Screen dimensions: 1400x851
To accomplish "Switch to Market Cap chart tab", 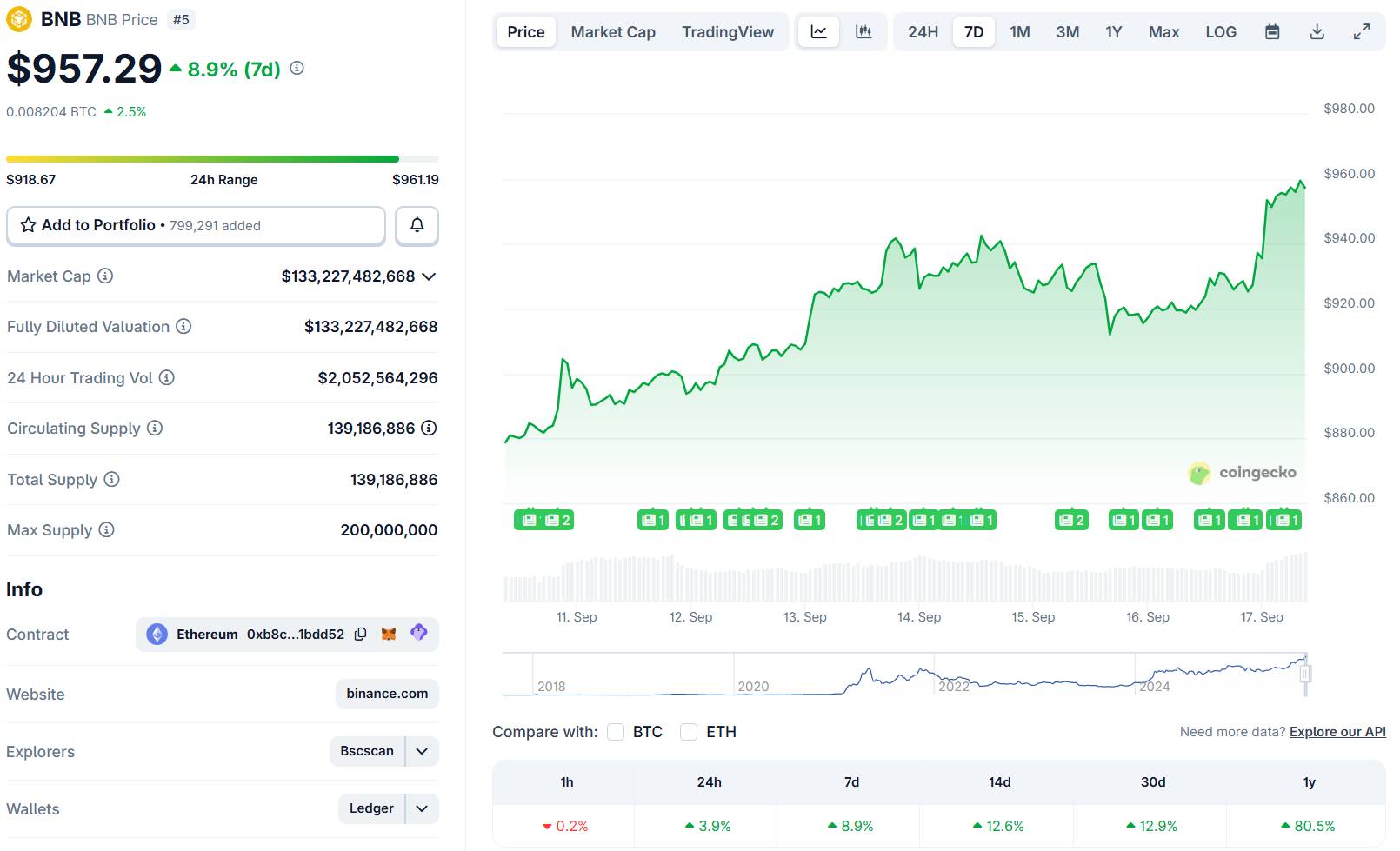I will pos(613,32).
